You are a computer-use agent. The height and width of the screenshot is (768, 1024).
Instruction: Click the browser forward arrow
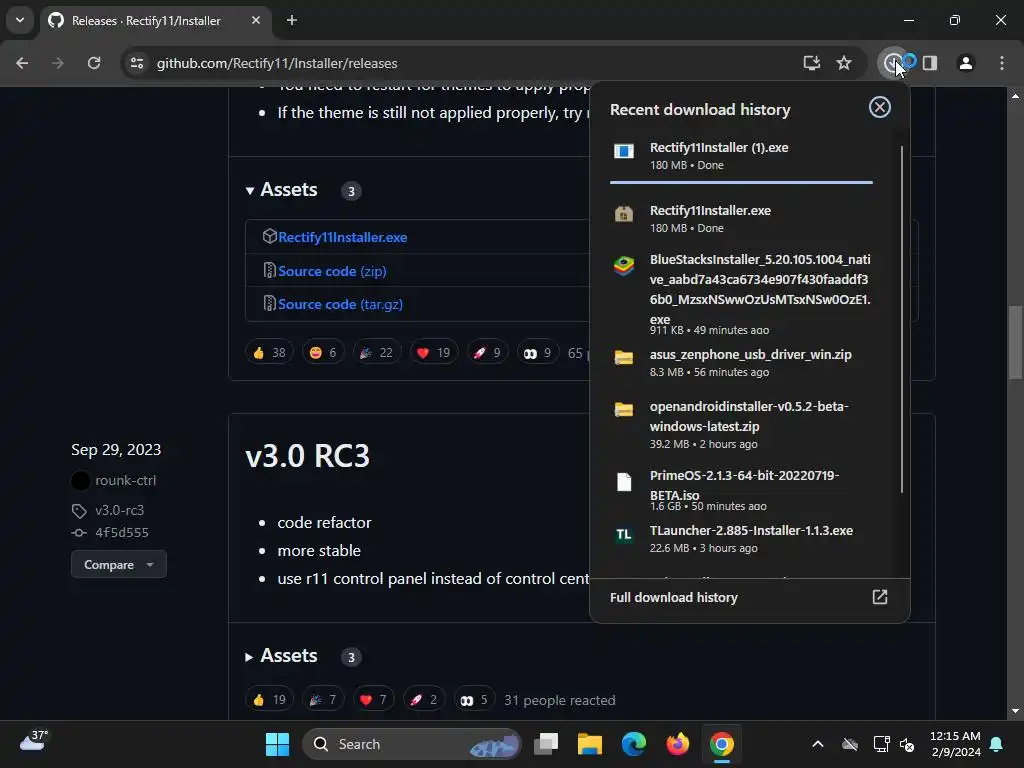tap(58, 63)
